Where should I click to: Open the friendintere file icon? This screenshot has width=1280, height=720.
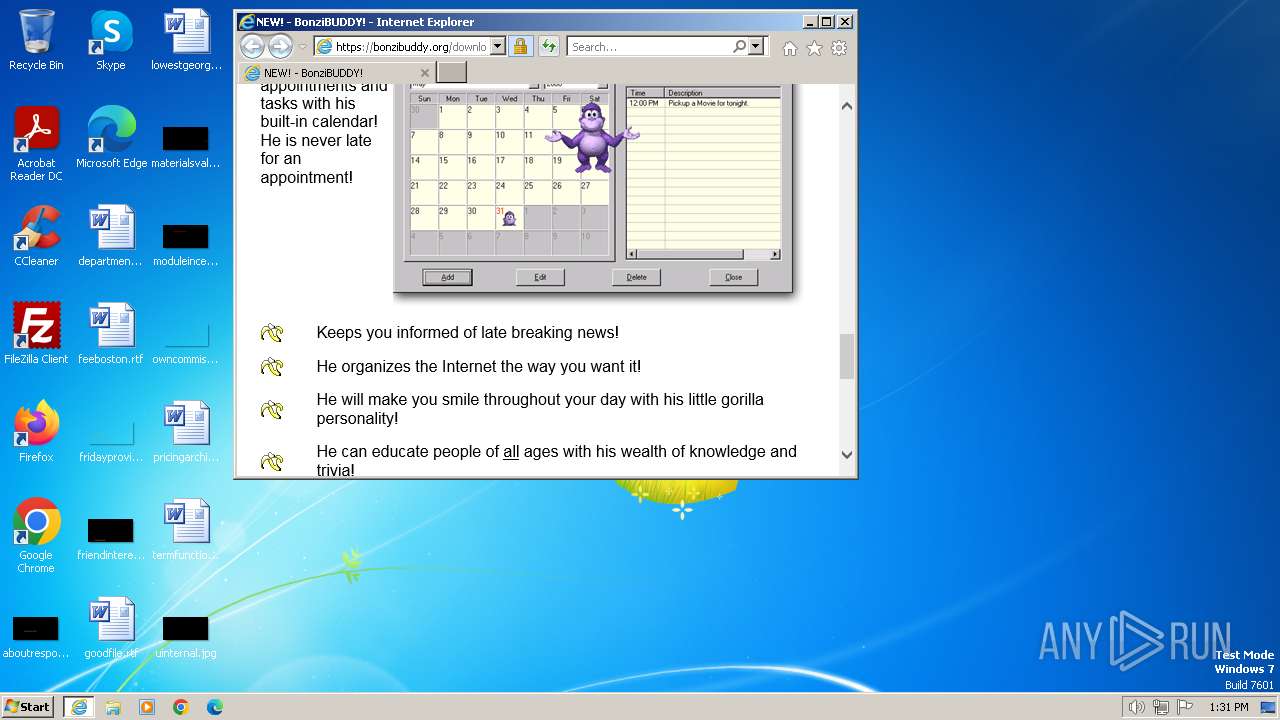pos(110,537)
